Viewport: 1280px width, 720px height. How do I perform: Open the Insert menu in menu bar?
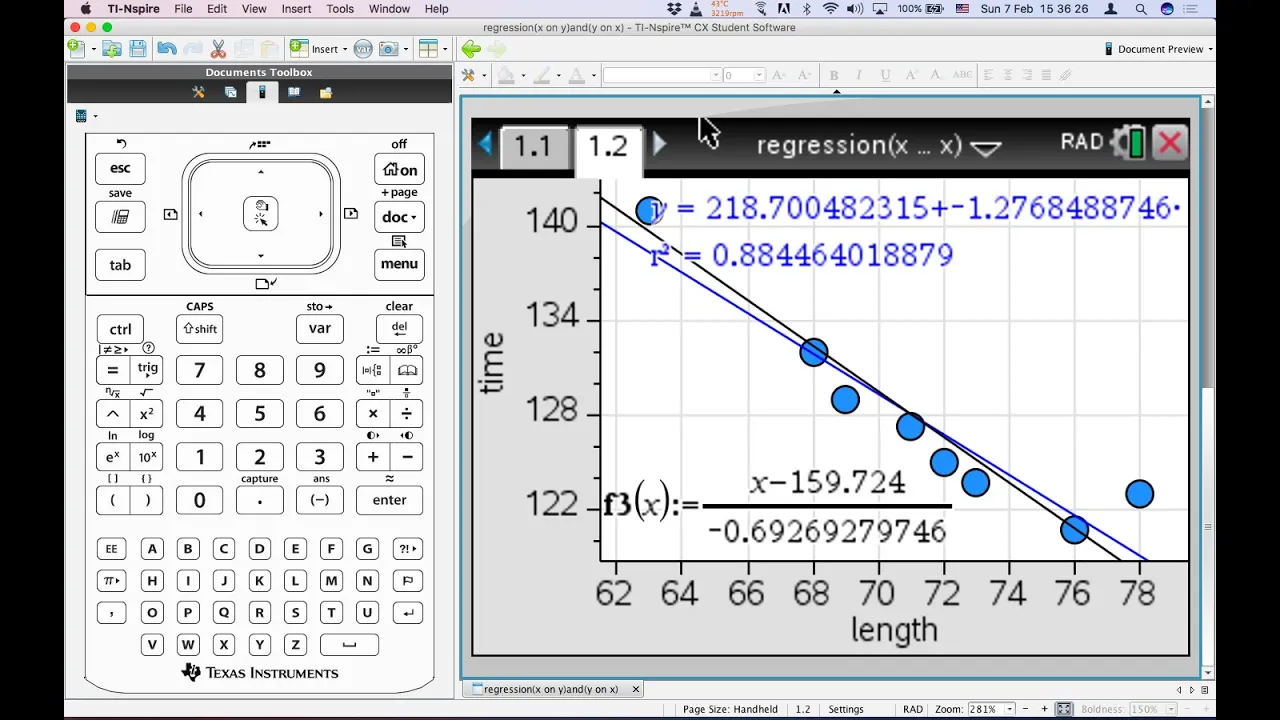[x=296, y=9]
